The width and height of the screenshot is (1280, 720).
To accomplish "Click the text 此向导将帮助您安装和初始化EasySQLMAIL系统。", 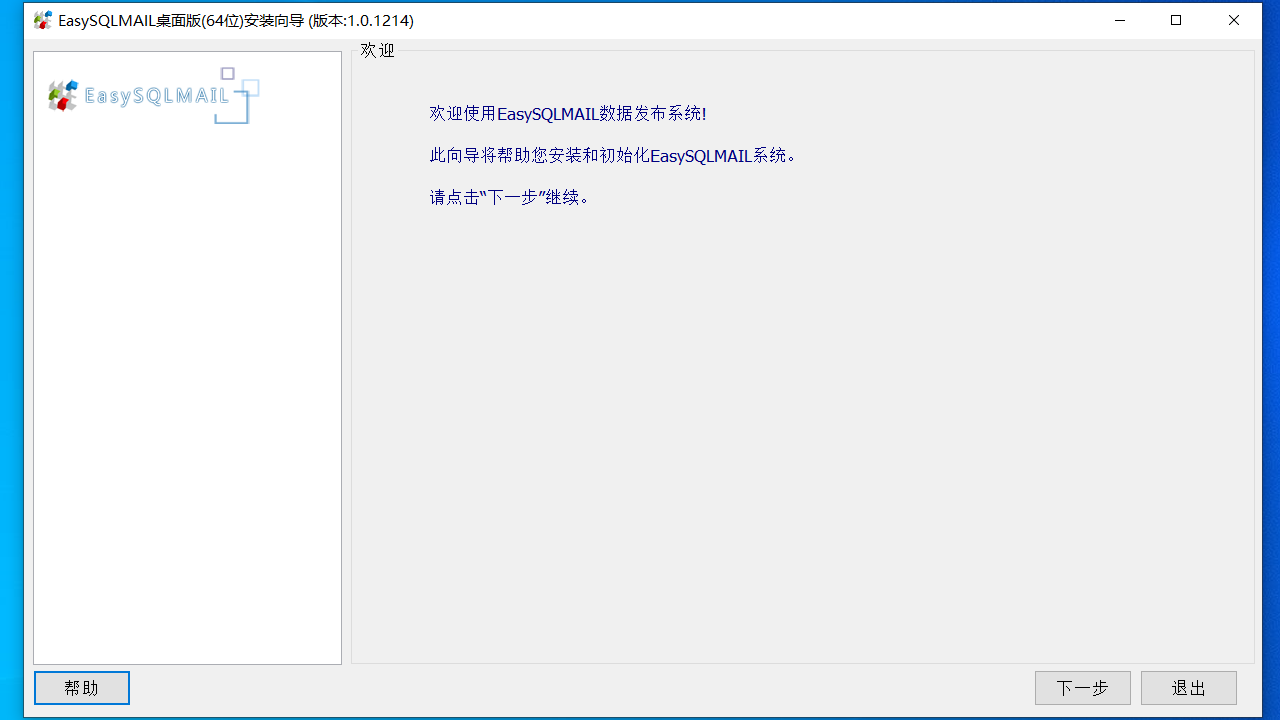I will point(613,156).
